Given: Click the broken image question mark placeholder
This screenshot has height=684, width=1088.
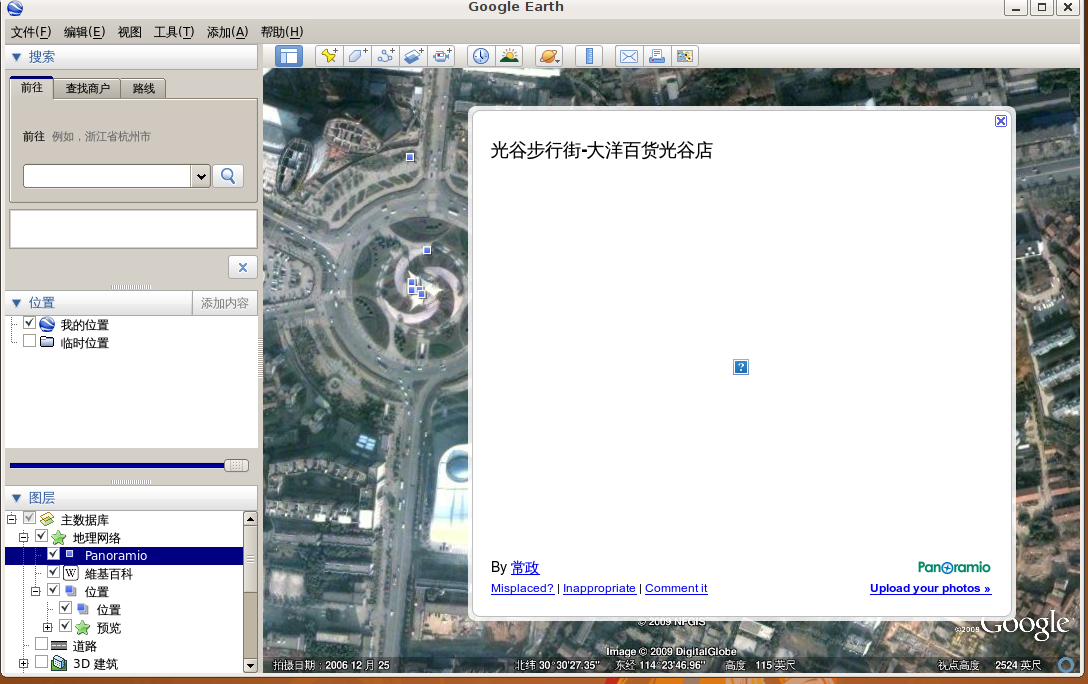Looking at the screenshot, I should 741,367.
